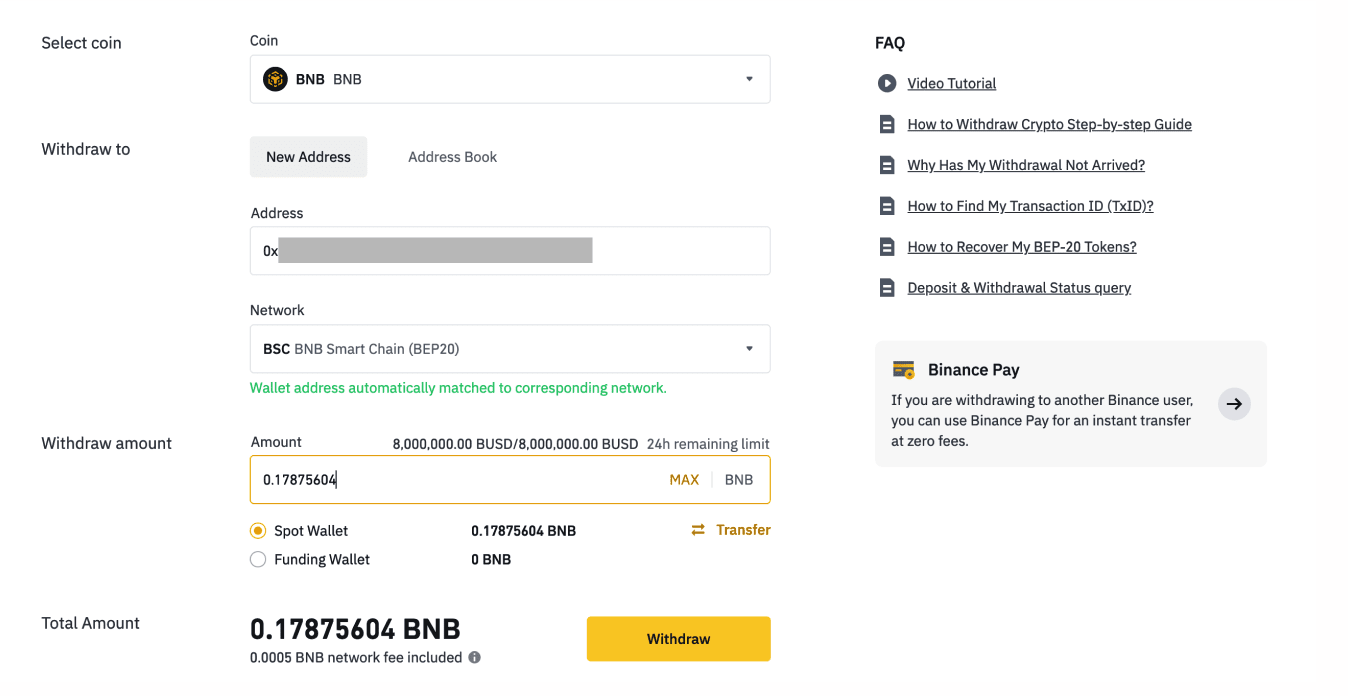Screen dimensions: 1348x696
Task: Click the info icon beside network fee
Action: click(x=475, y=658)
